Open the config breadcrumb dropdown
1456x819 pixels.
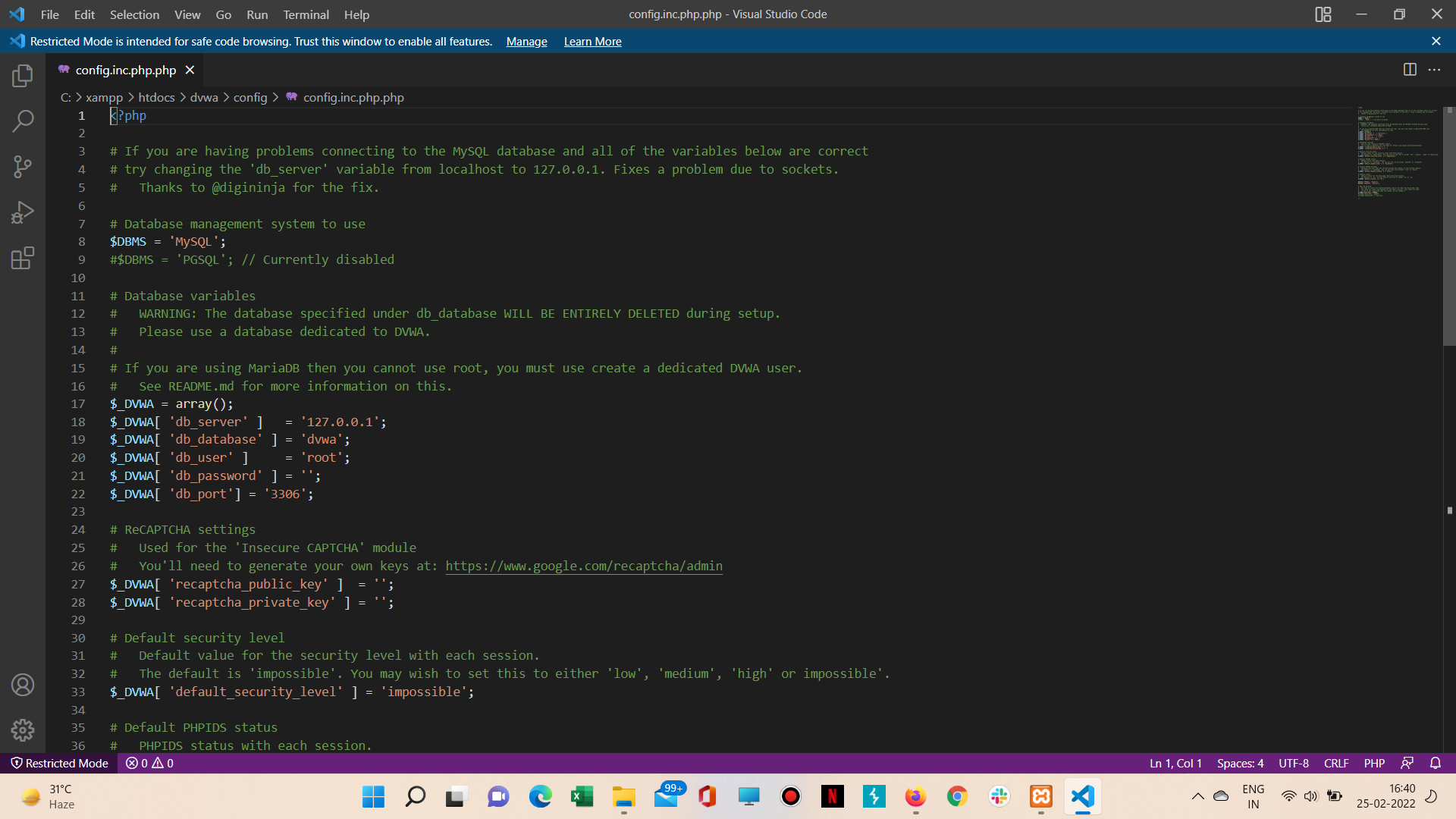(250, 97)
